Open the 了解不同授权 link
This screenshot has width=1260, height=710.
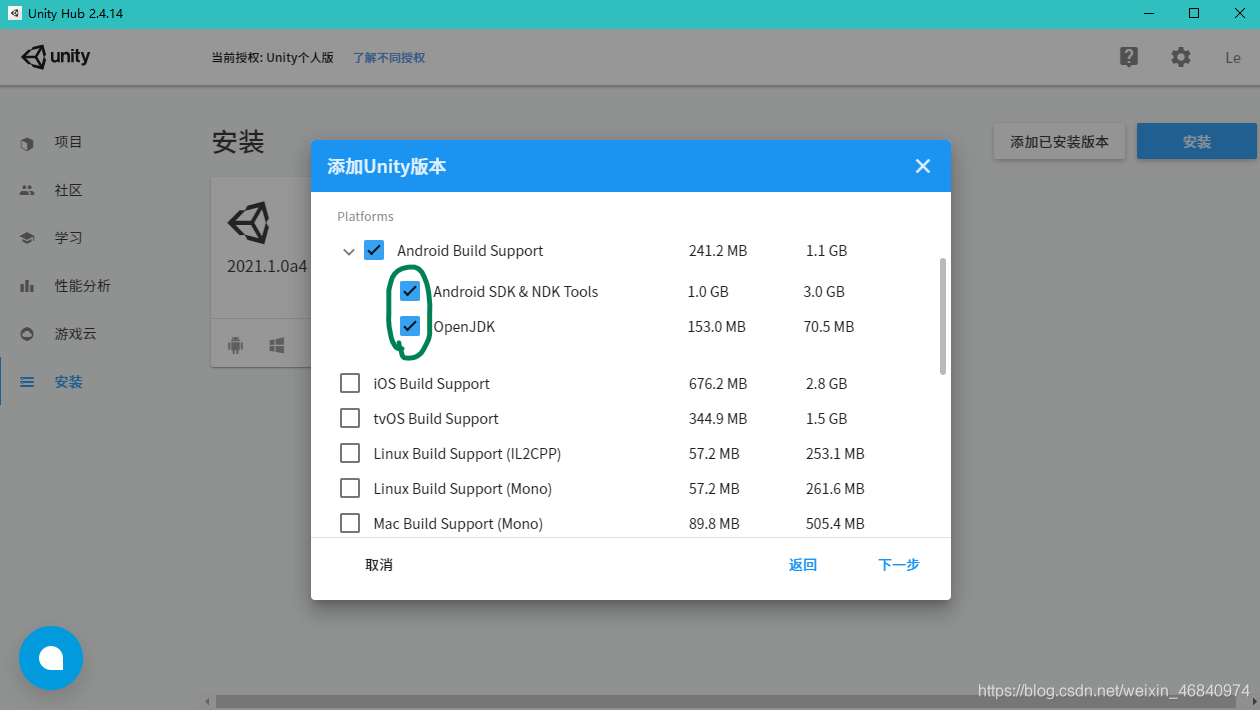[389, 58]
